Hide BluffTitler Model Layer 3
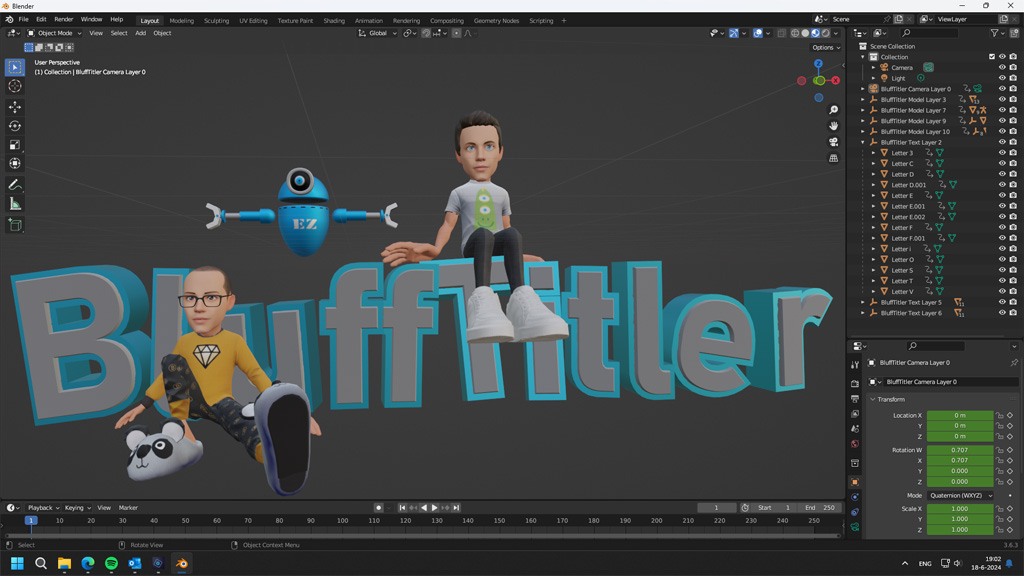The height and width of the screenshot is (576, 1024). 1002,99
